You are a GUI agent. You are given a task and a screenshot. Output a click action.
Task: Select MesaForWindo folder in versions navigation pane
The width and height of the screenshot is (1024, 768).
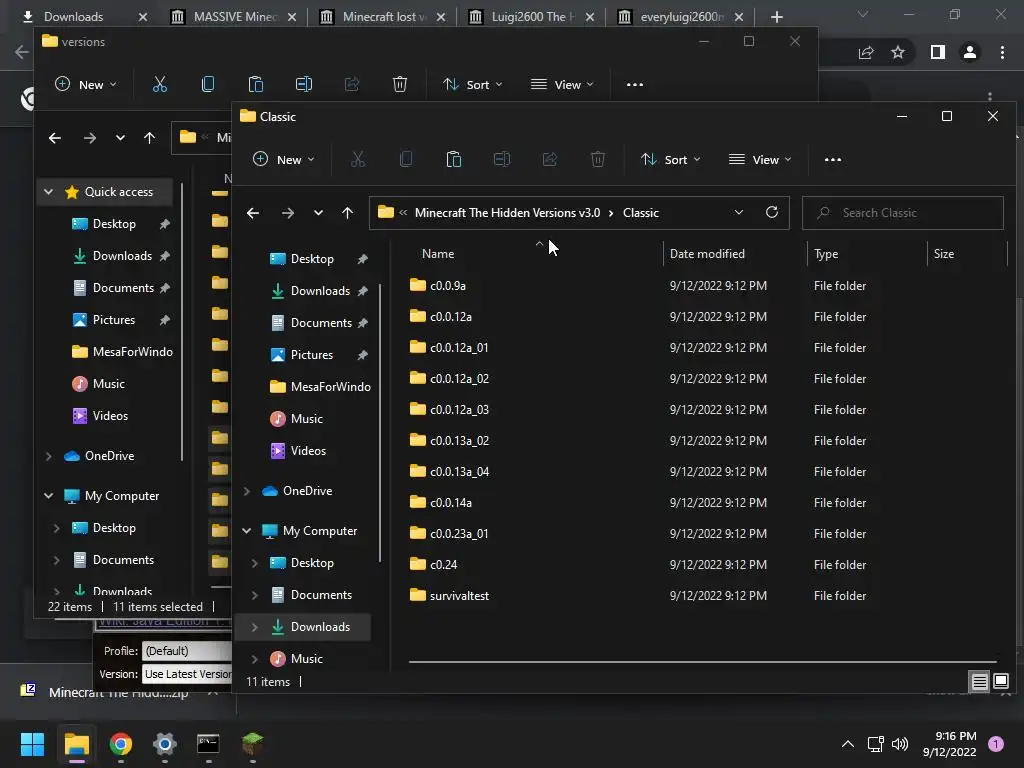pos(133,351)
